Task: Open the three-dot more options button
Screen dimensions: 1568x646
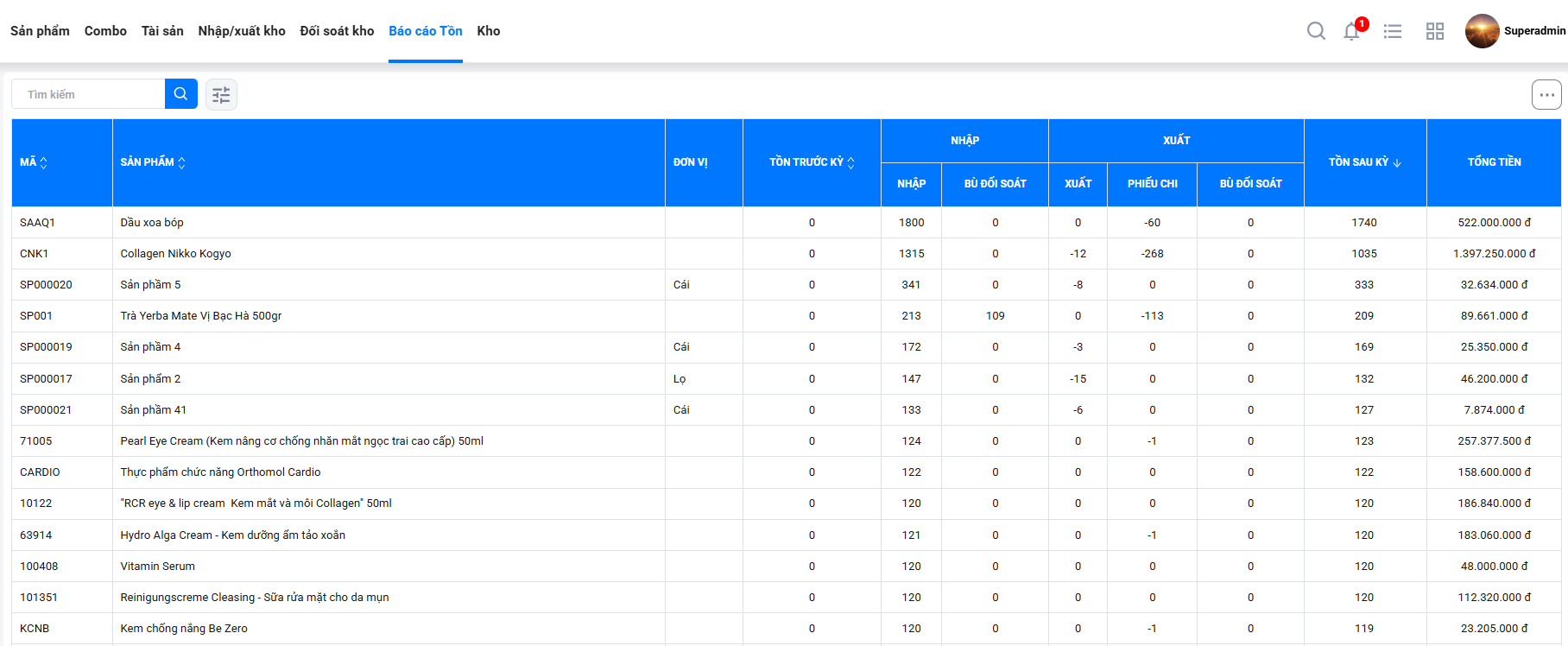Action: pos(1546,95)
